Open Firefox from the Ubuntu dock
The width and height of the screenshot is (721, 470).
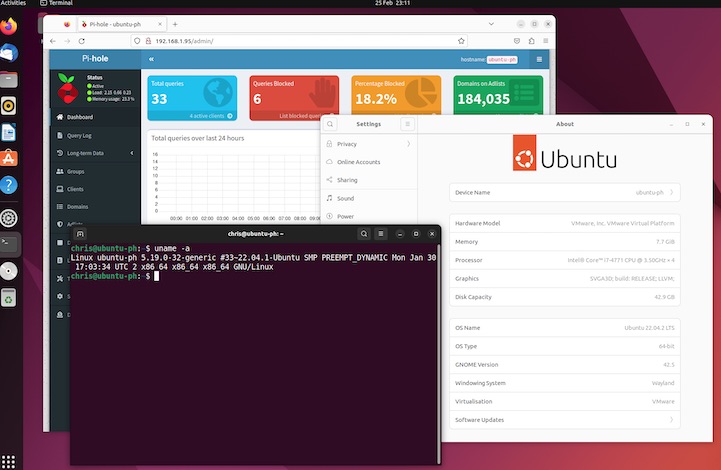point(9,28)
